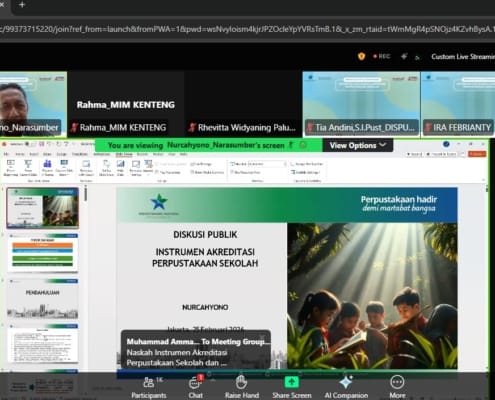495x400 pixels.
Task: Click the orange encryption shield icon
Action: click(361, 56)
